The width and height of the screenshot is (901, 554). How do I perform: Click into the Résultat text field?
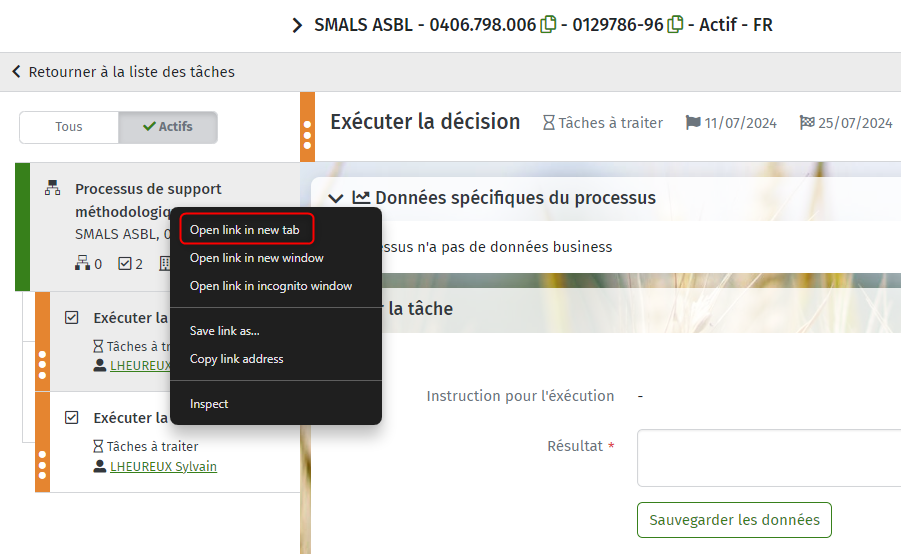[769, 457]
